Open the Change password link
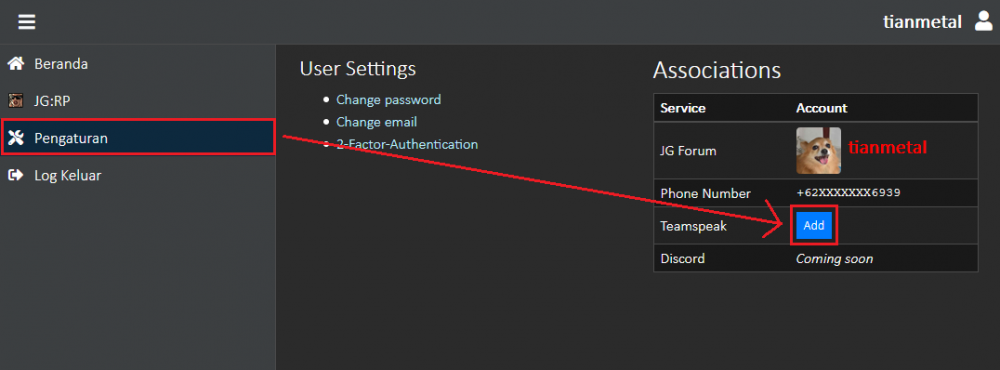The image size is (1000, 370). click(388, 100)
